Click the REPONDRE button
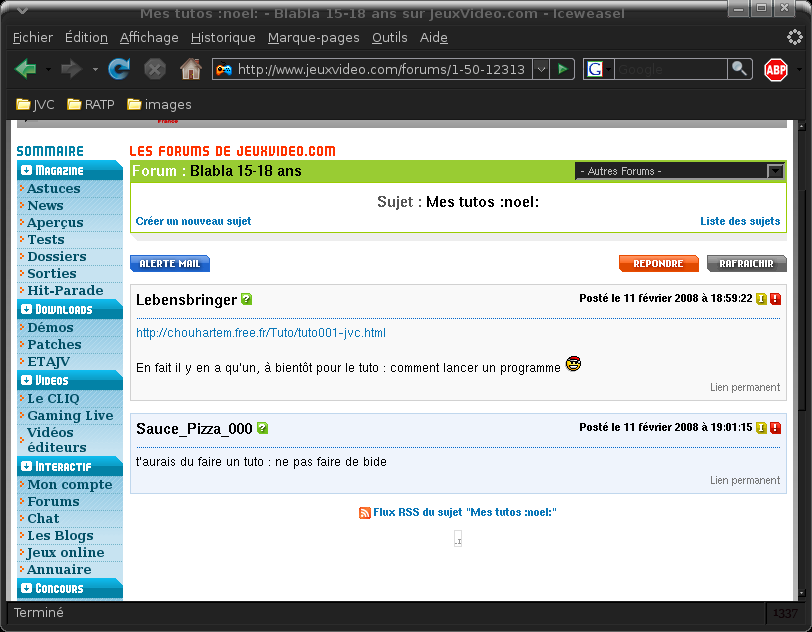 pos(659,264)
